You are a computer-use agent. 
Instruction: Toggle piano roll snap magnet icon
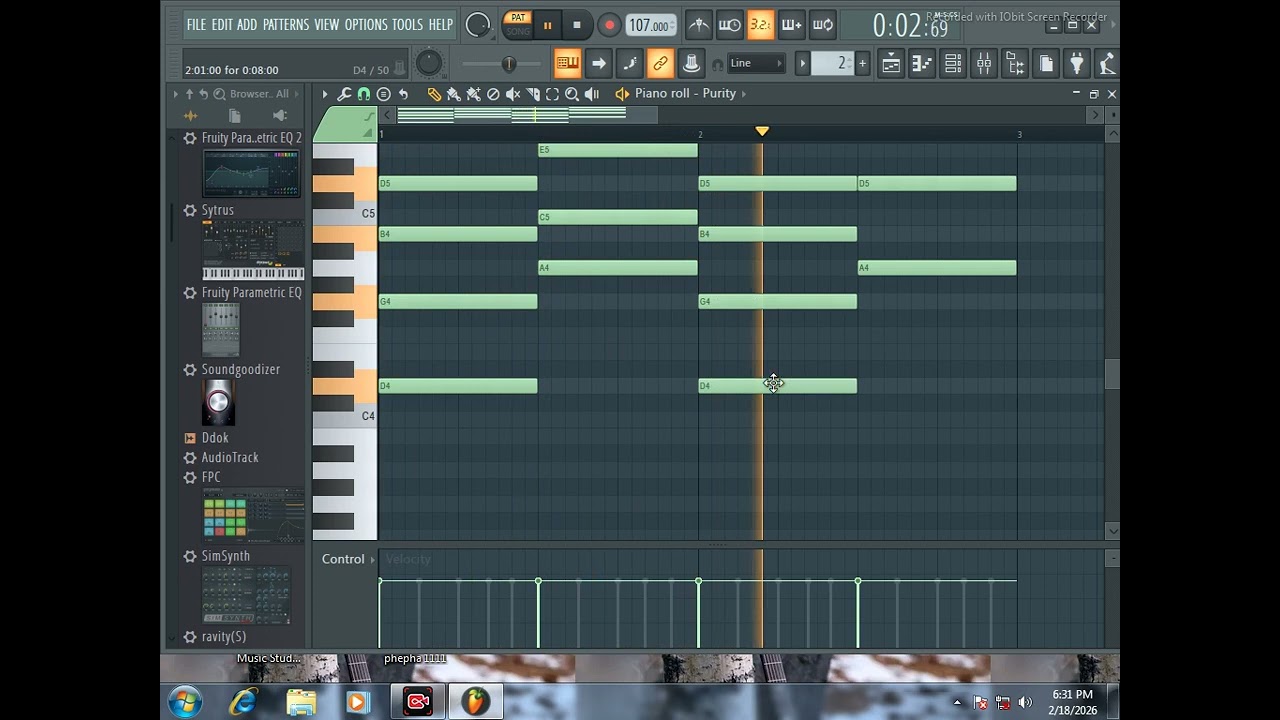[x=363, y=94]
